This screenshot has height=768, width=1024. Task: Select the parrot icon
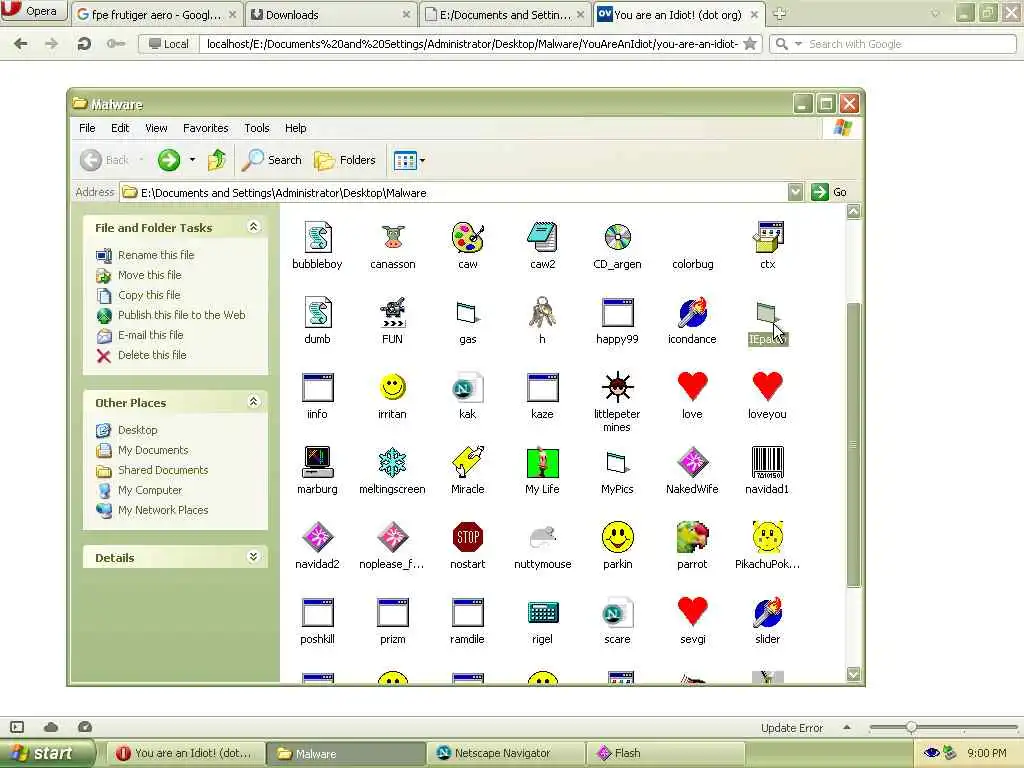pyautogui.click(x=692, y=537)
